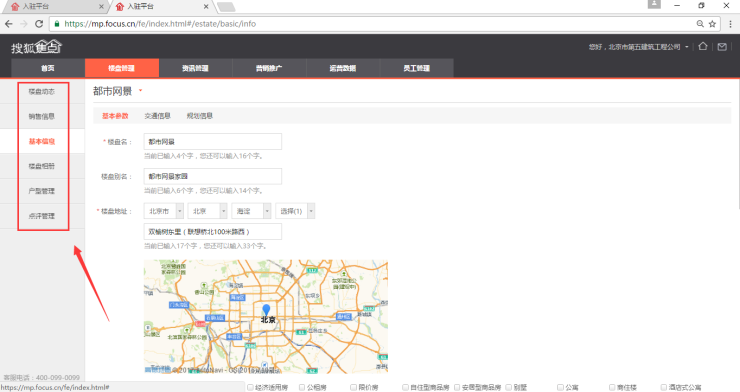Check the 安居型商品房 checkbox
740x392 pixels.
(457, 387)
